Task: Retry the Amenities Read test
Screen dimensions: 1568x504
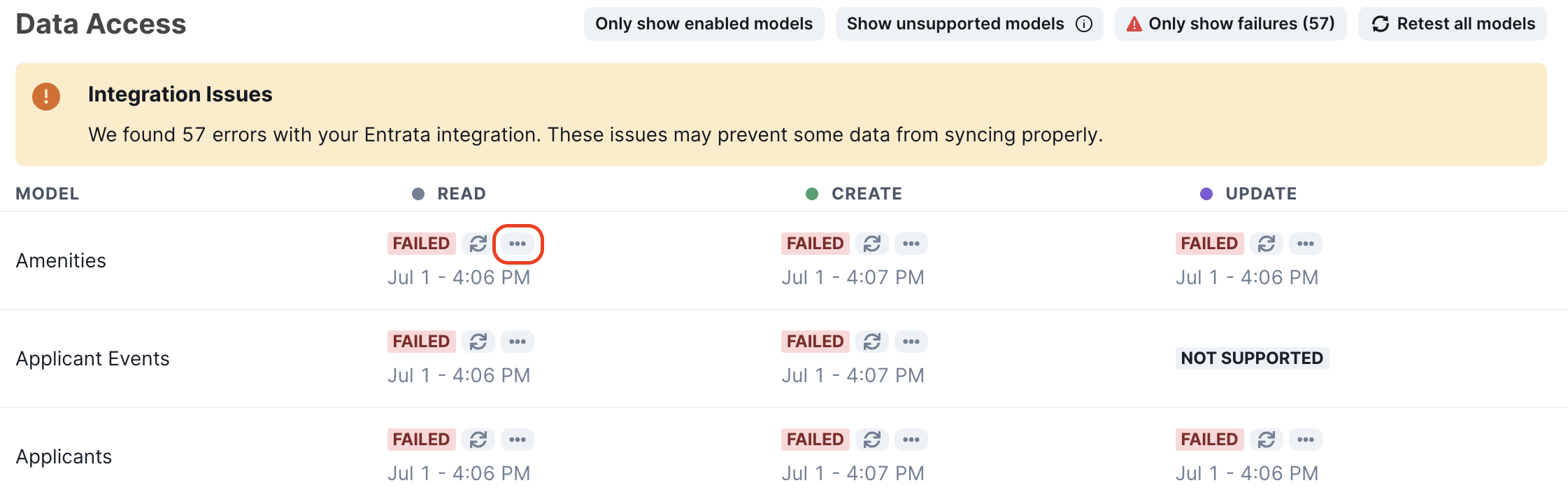Action: click(479, 244)
